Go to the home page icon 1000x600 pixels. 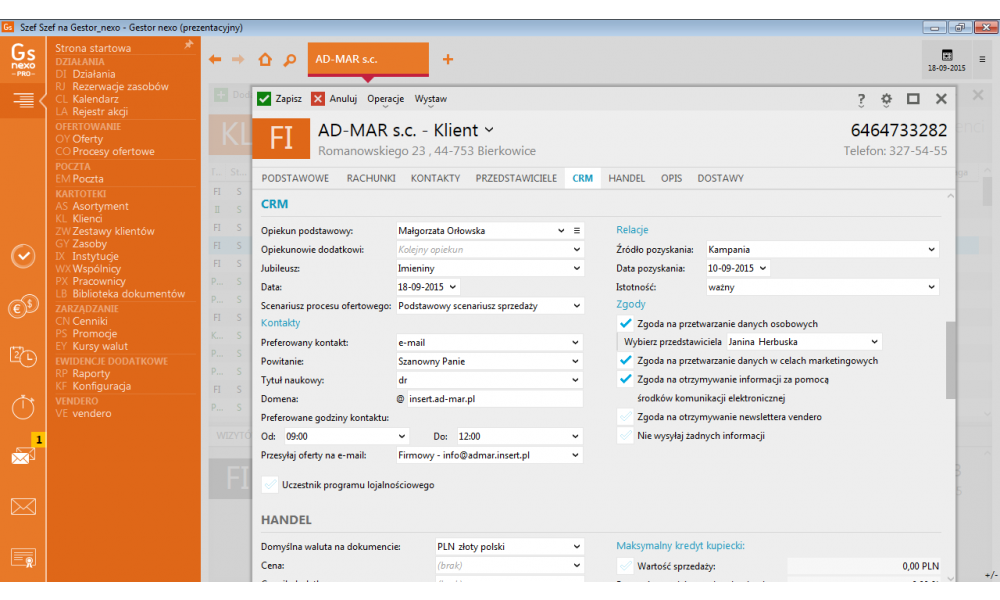(x=265, y=59)
